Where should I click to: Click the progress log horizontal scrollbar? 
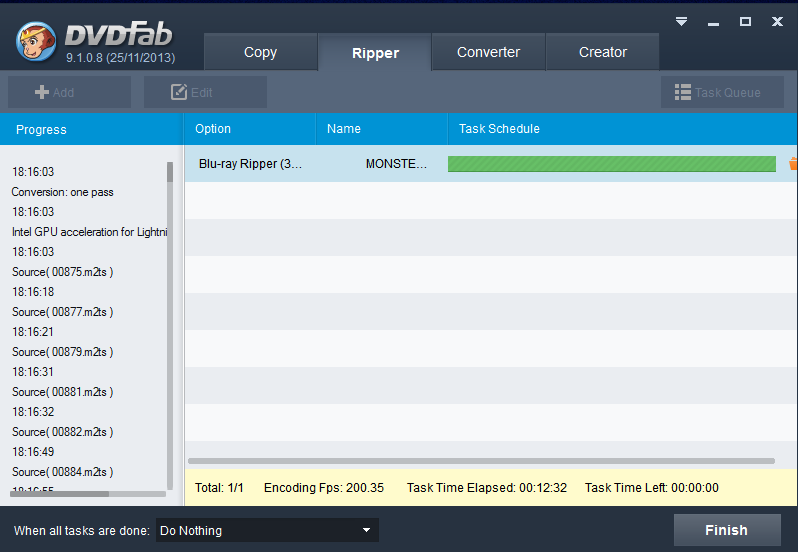tap(88, 494)
